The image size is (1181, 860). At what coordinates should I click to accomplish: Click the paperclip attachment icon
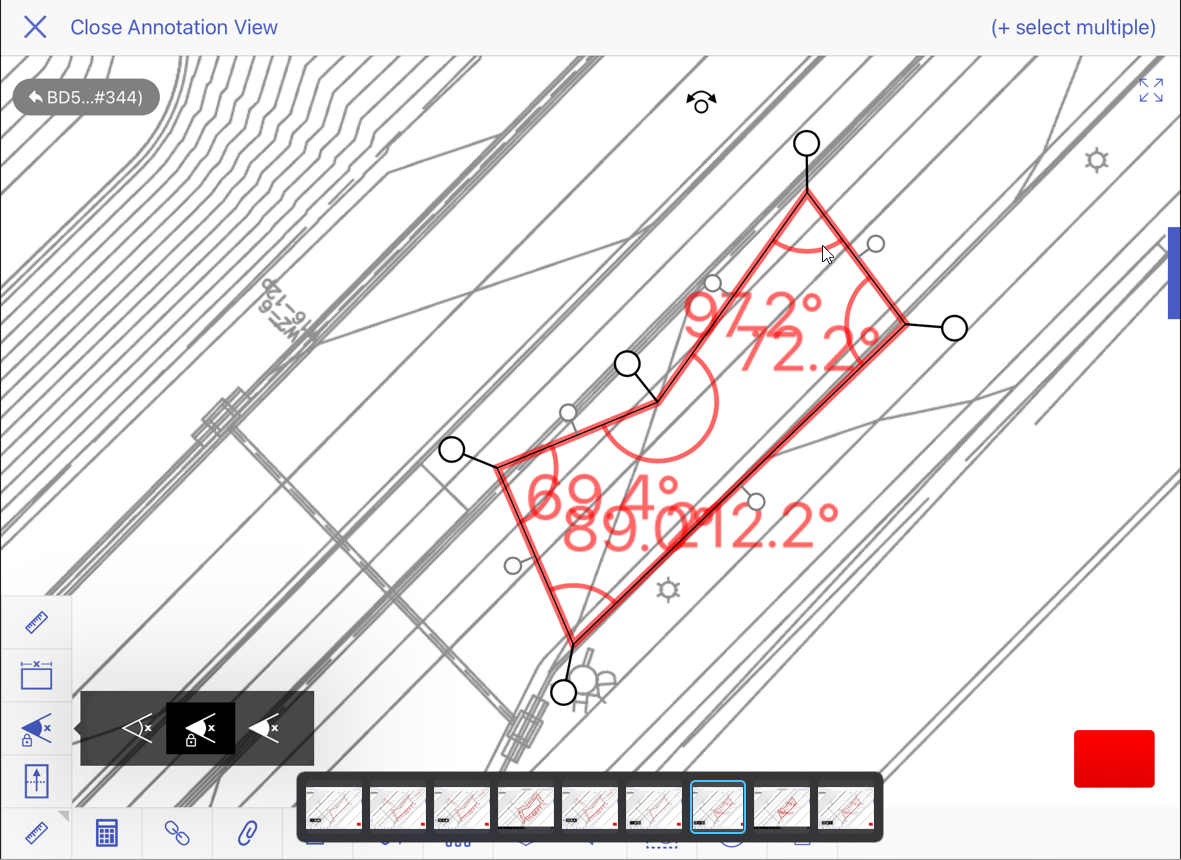(x=246, y=832)
